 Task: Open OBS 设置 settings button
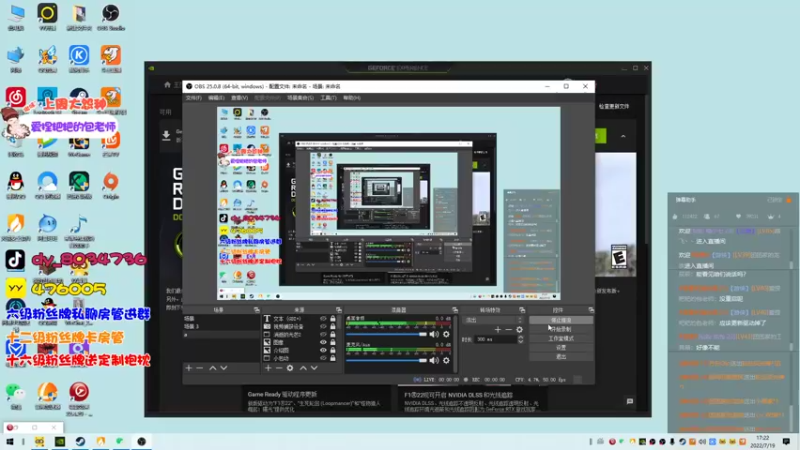tap(561, 347)
